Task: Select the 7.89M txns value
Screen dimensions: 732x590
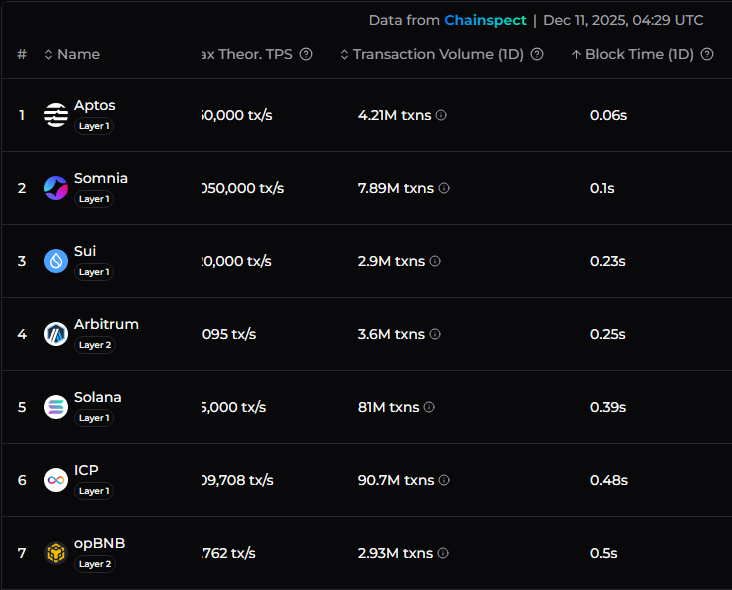Action: (396, 188)
